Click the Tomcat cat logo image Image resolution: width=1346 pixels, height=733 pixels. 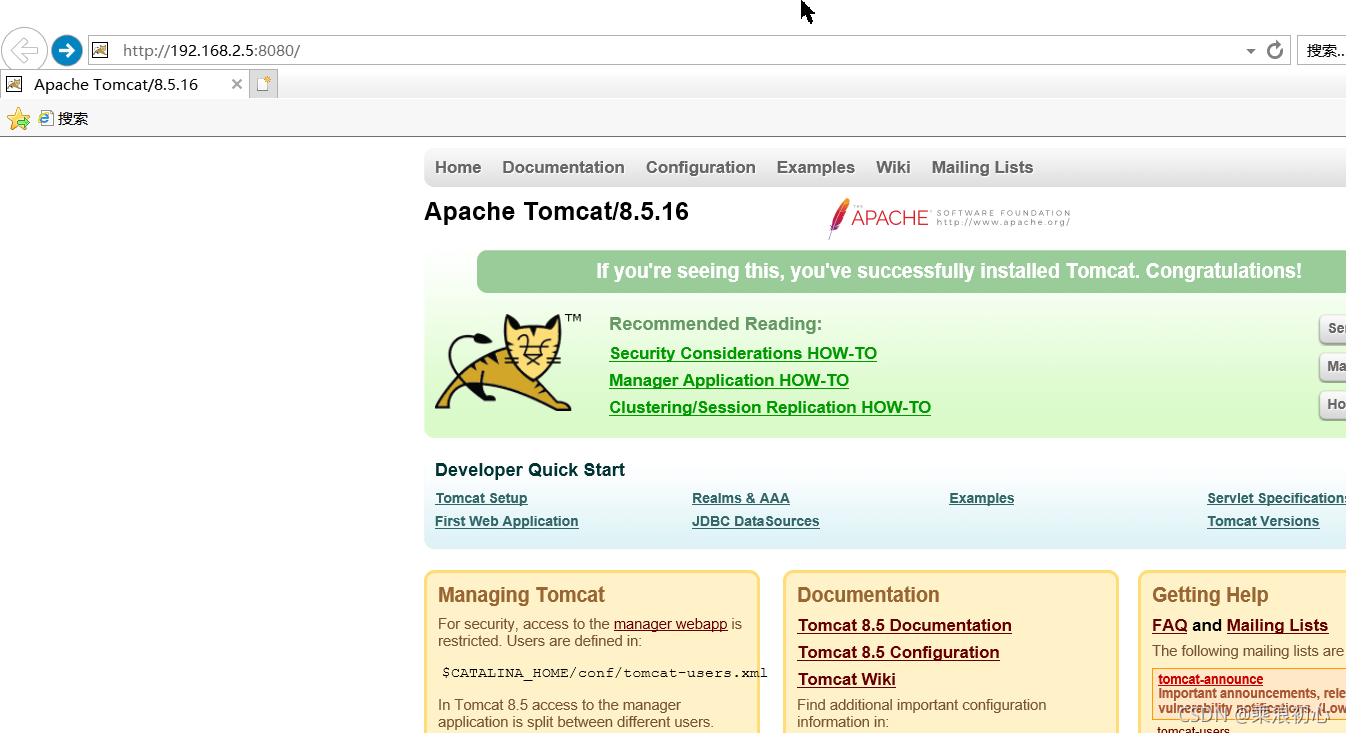(x=508, y=362)
